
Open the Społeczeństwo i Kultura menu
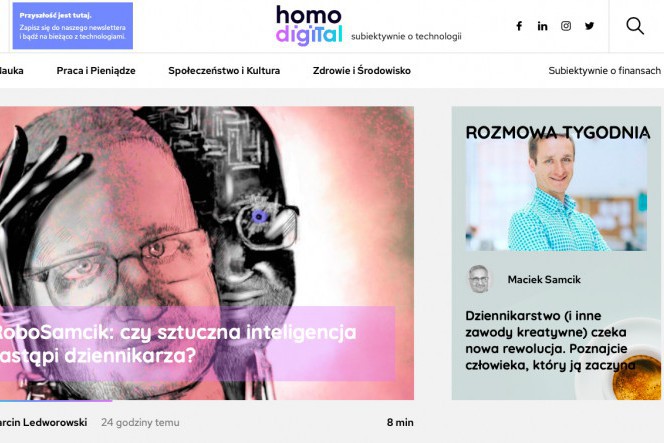[224, 71]
